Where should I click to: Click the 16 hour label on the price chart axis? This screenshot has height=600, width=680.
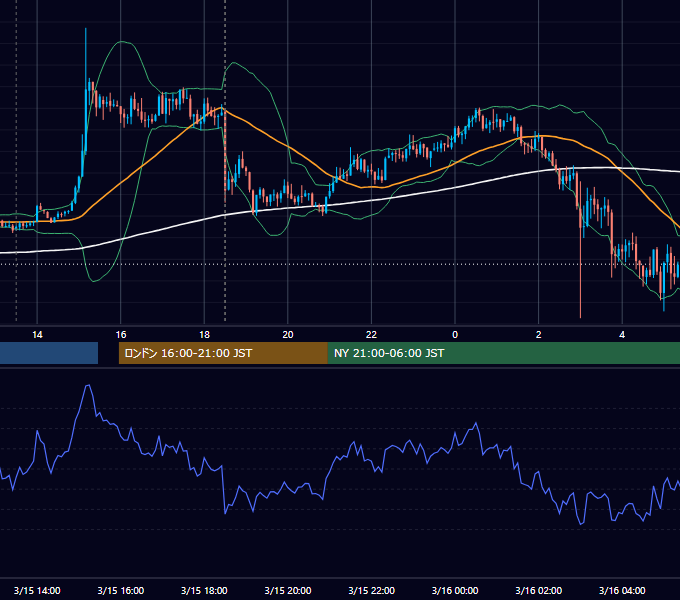(x=121, y=335)
